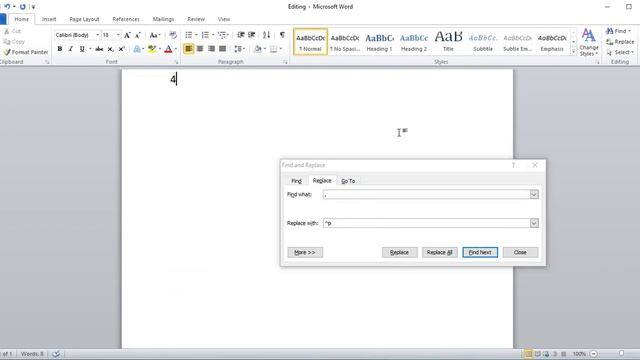Click the Multilevel list icon
Viewport: 640px width, 360px height.
(x=222, y=35)
